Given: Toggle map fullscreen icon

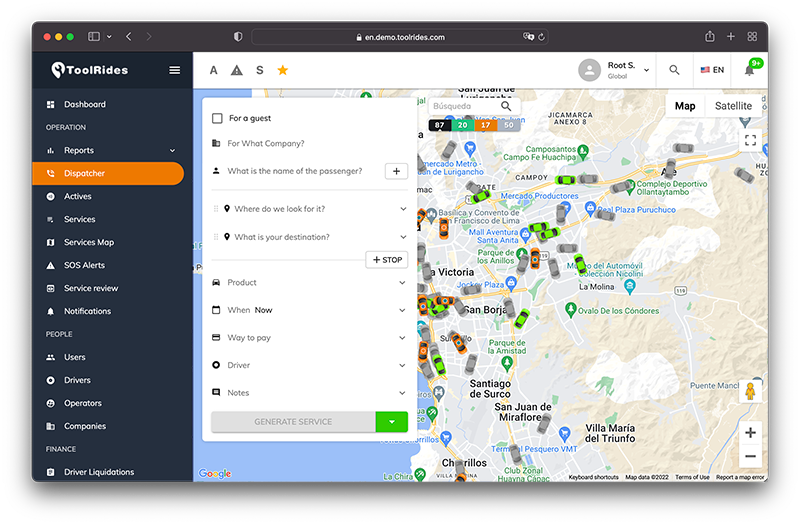Looking at the screenshot, I should coord(750,140).
